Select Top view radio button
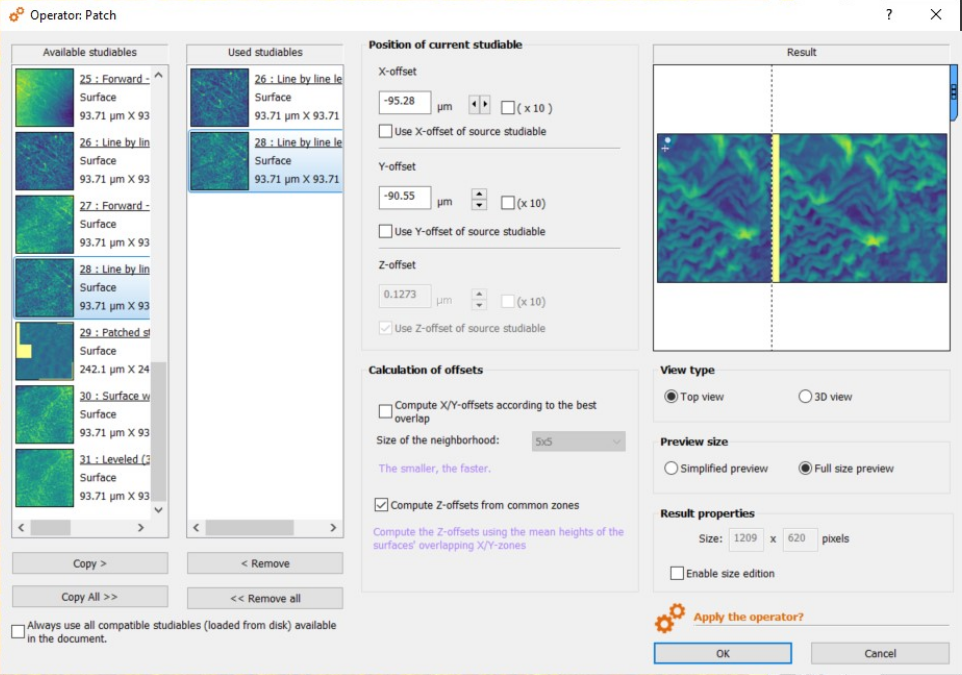Viewport: 962px width, 675px height. 671,396
